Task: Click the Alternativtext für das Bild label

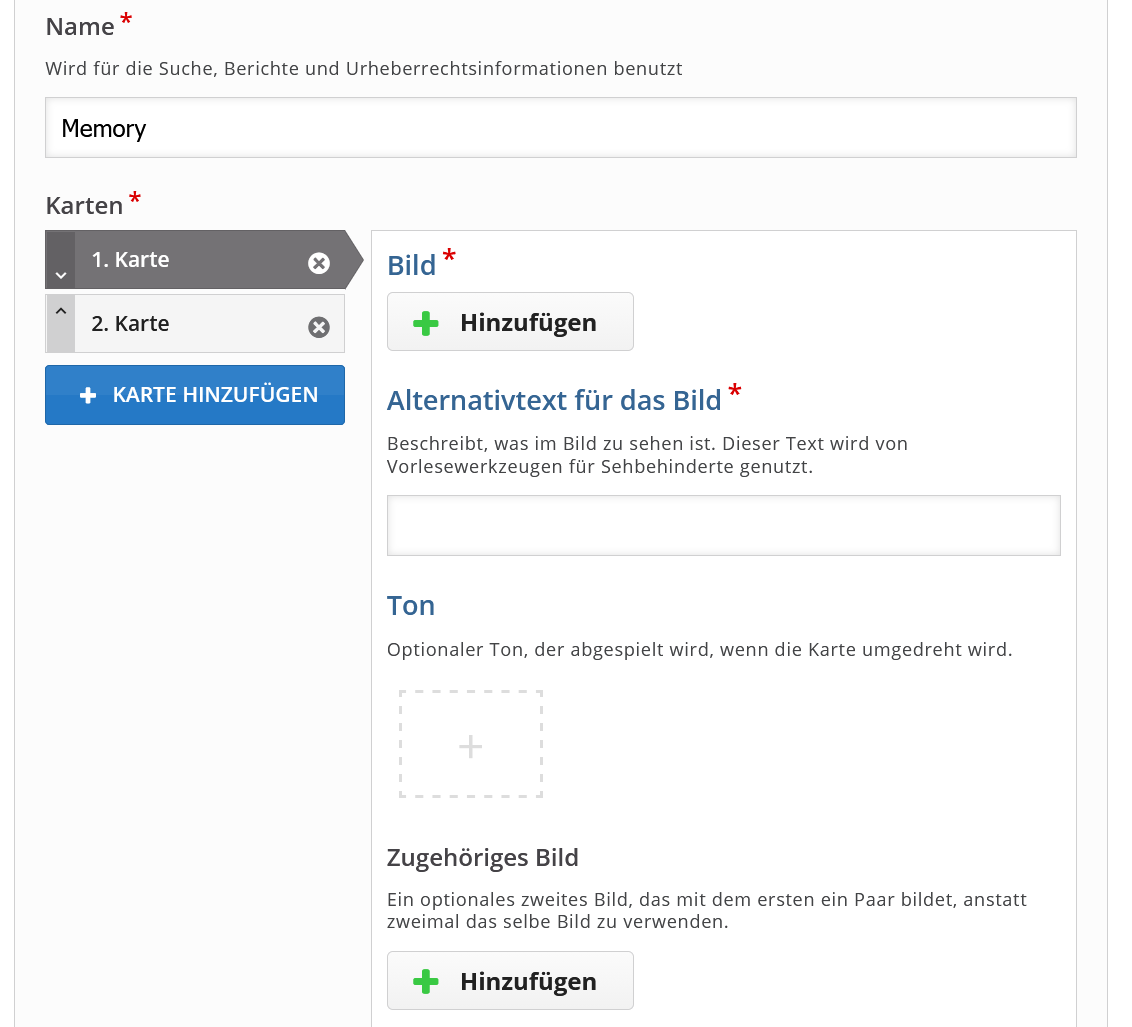Action: click(x=554, y=401)
